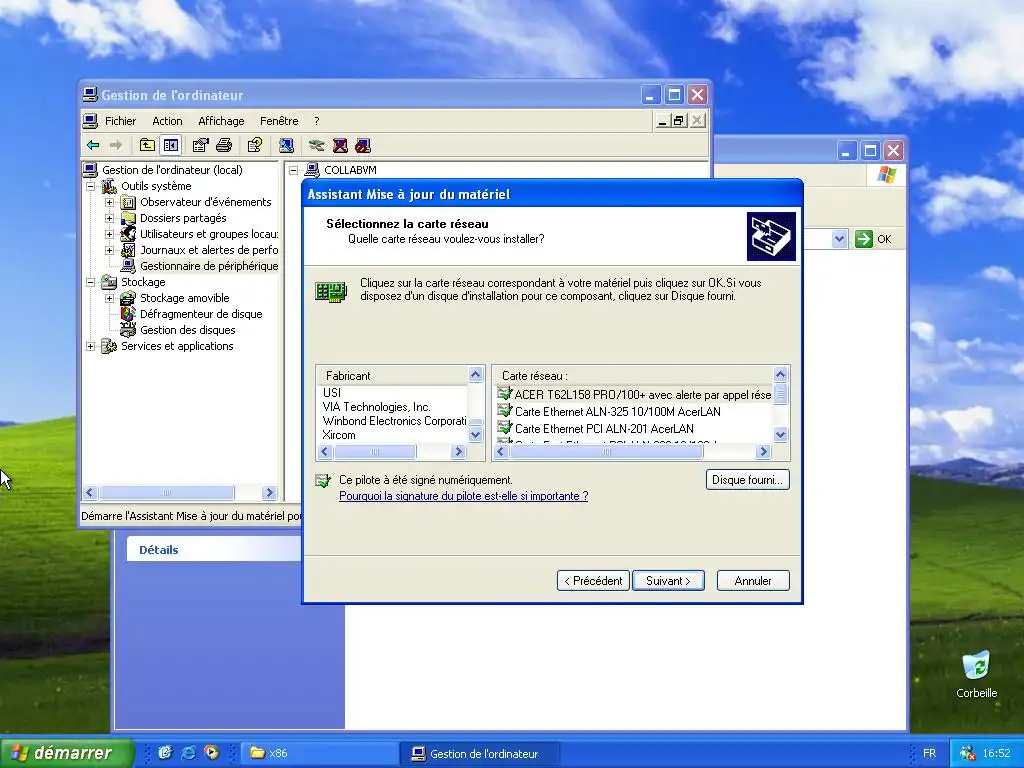Collapse the Outils système node
The height and width of the screenshot is (768, 1024).
[91, 186]
